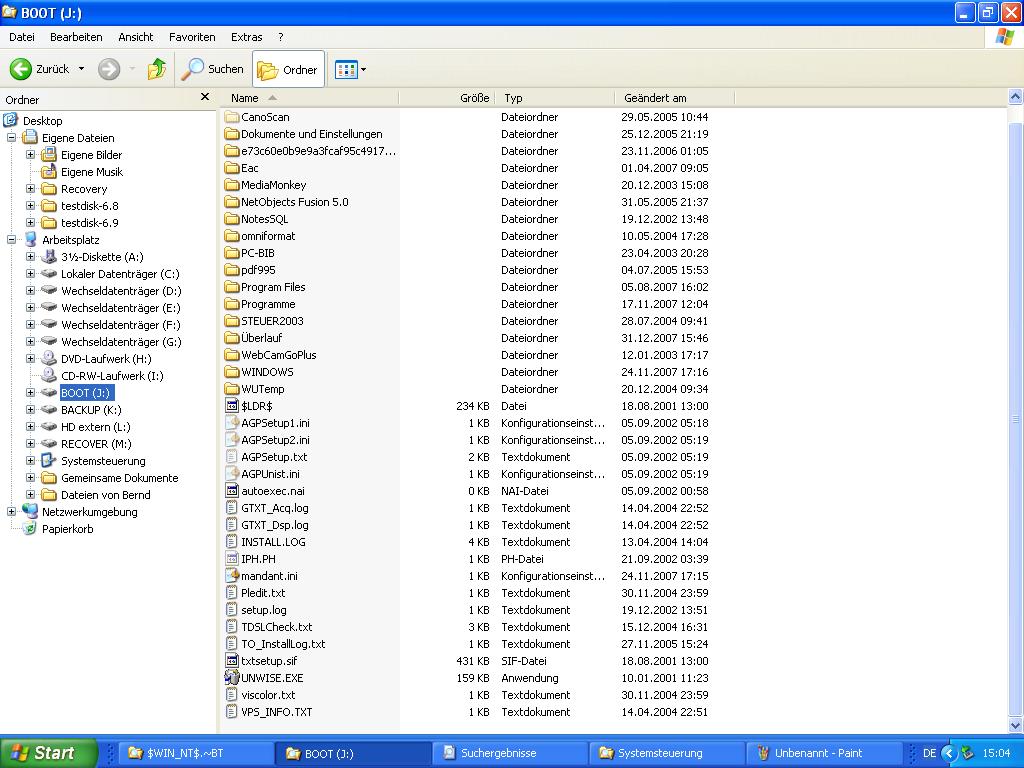The width and height of the screenshot is (1024, 768).
Task: Click the folder-up toolbar icon
Action: coord(157,69)
